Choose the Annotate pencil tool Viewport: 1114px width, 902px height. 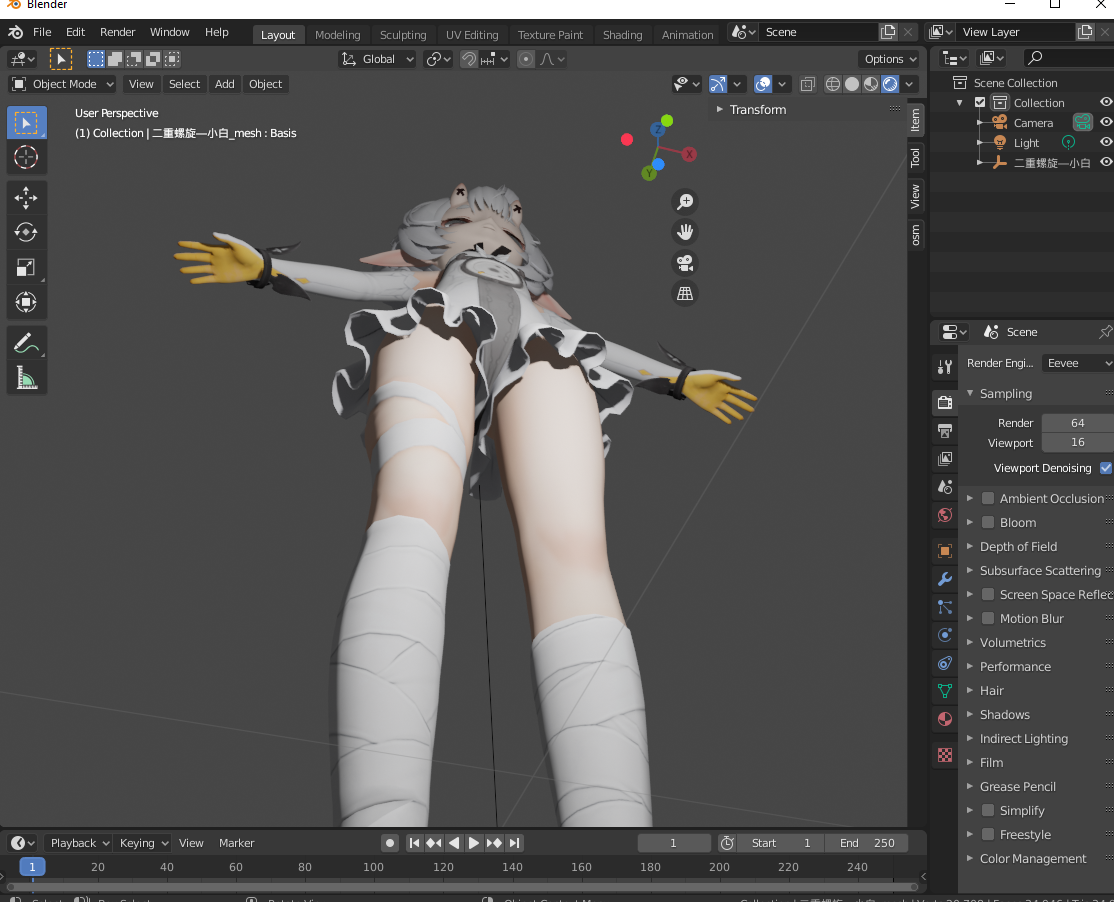(x=26, y=343)
